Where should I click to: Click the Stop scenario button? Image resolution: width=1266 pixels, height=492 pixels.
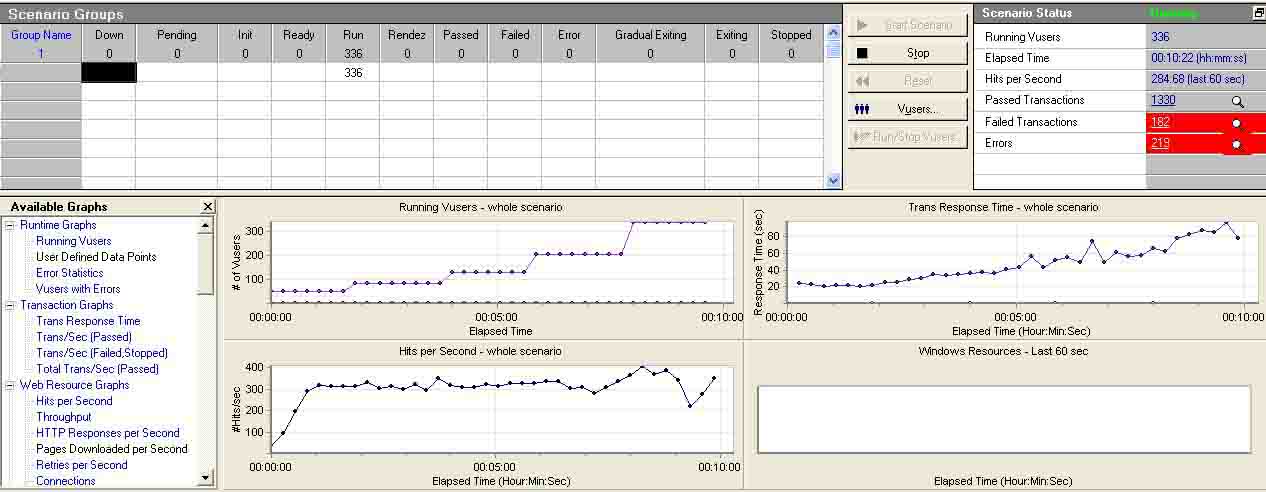pyautogui.click(x=907, y=53)
